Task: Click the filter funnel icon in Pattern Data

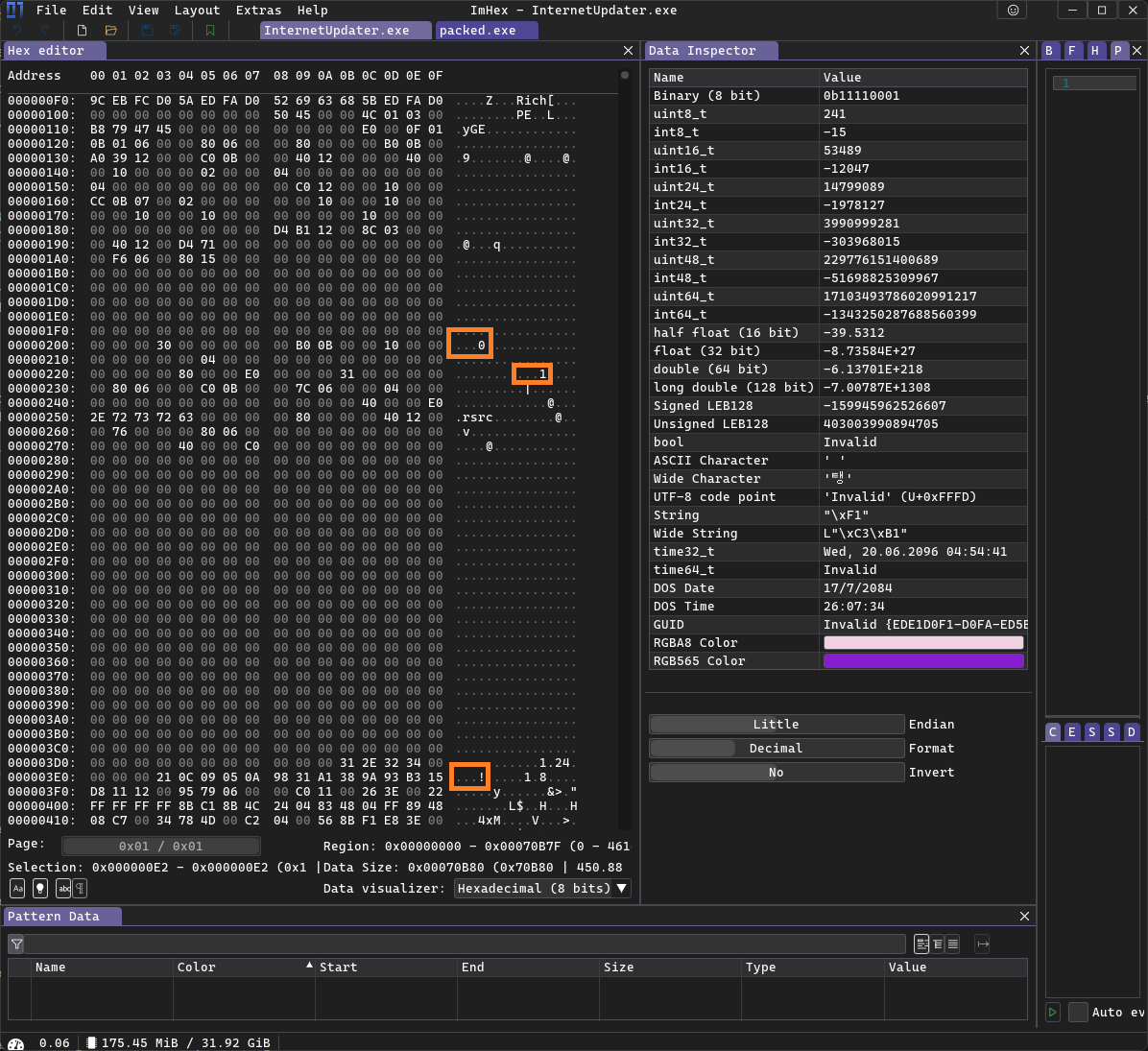Action: (16, 944)
